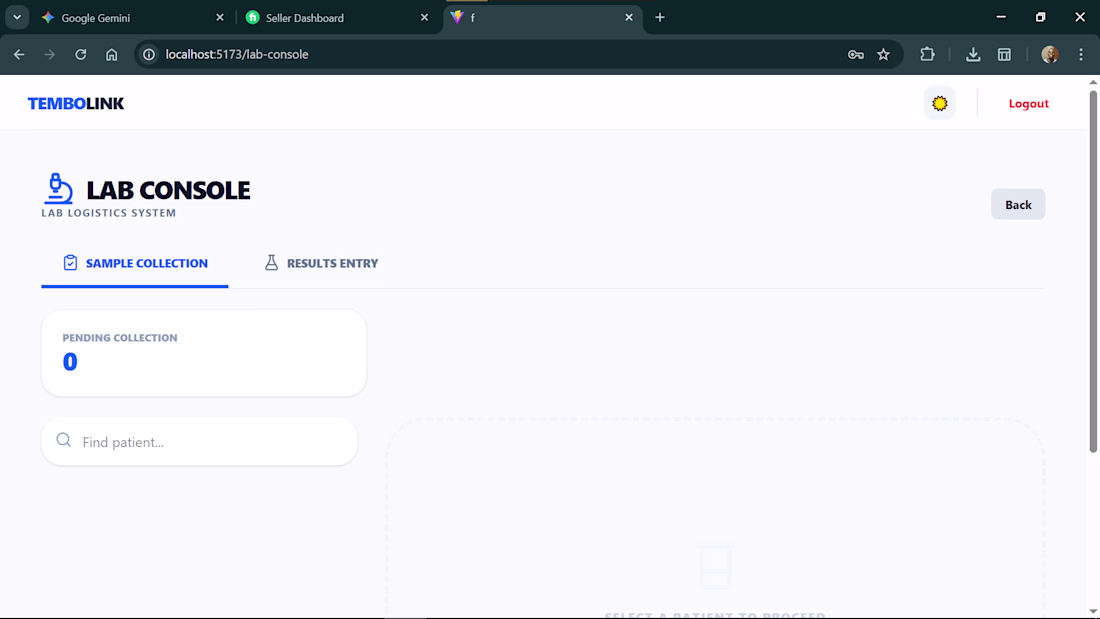Close the Seller Dashboard tab
Screen dimensions: 1100x619
point(424,18)
